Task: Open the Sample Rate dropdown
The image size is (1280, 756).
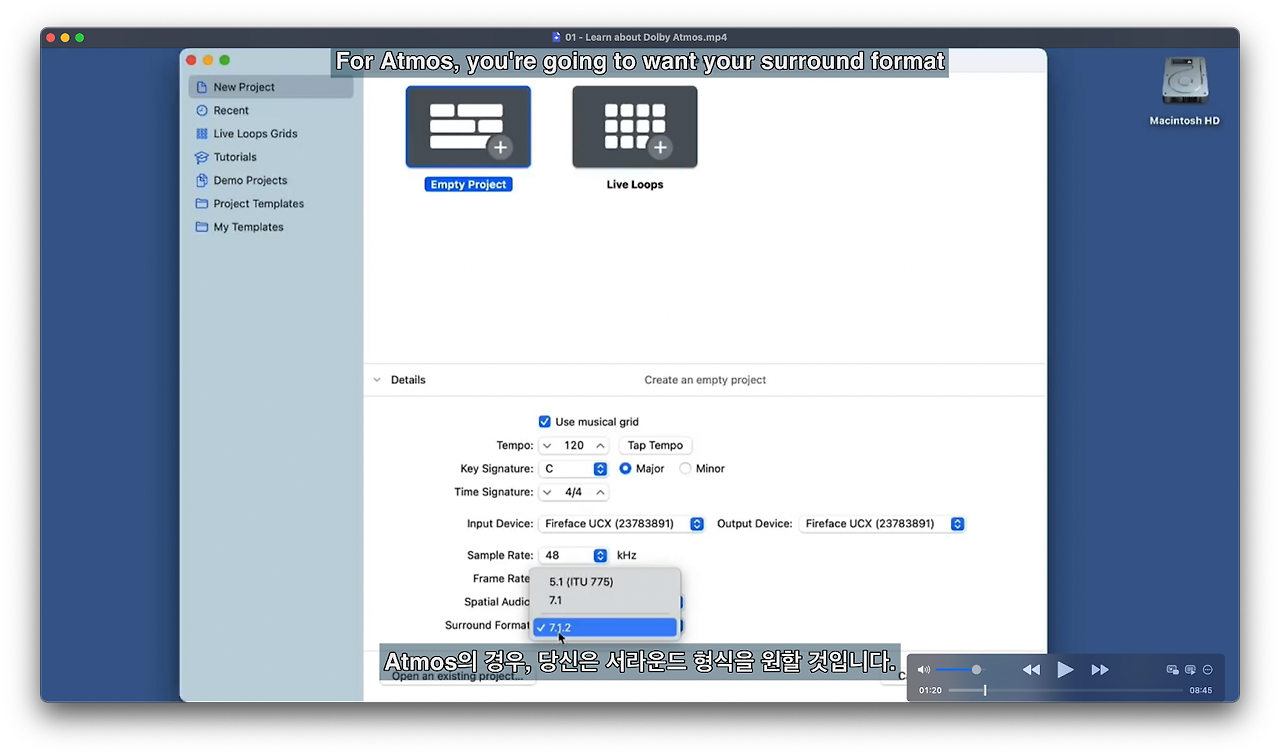Action: 574,555
